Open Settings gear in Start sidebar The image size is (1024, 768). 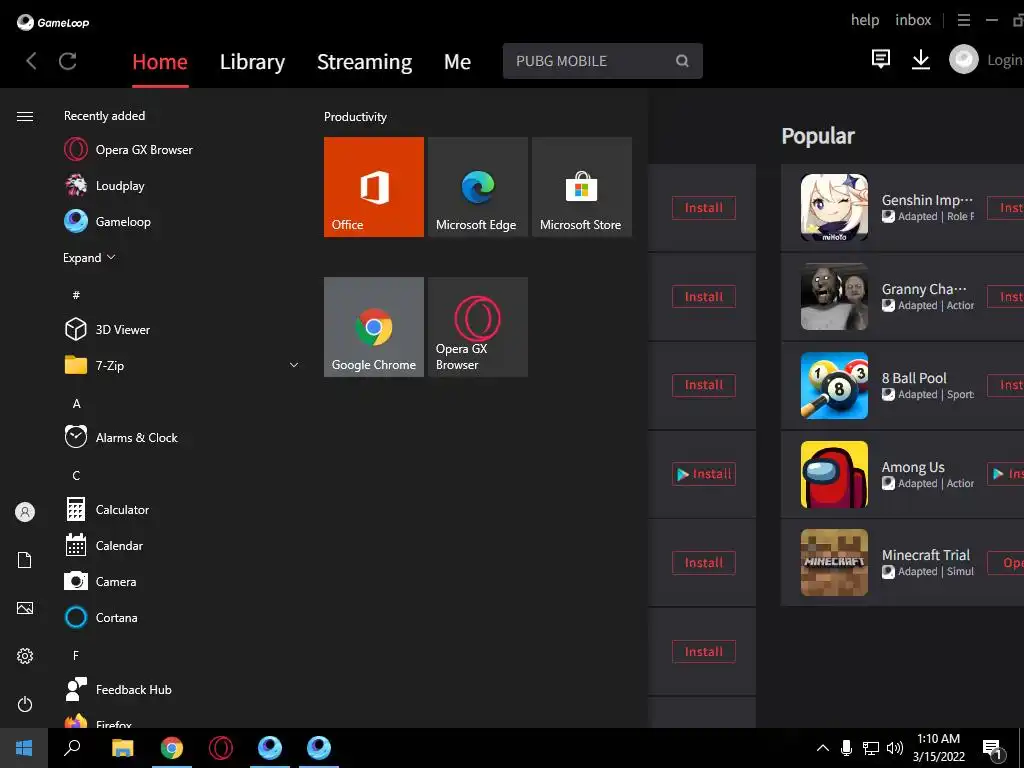tap(25, 656)
